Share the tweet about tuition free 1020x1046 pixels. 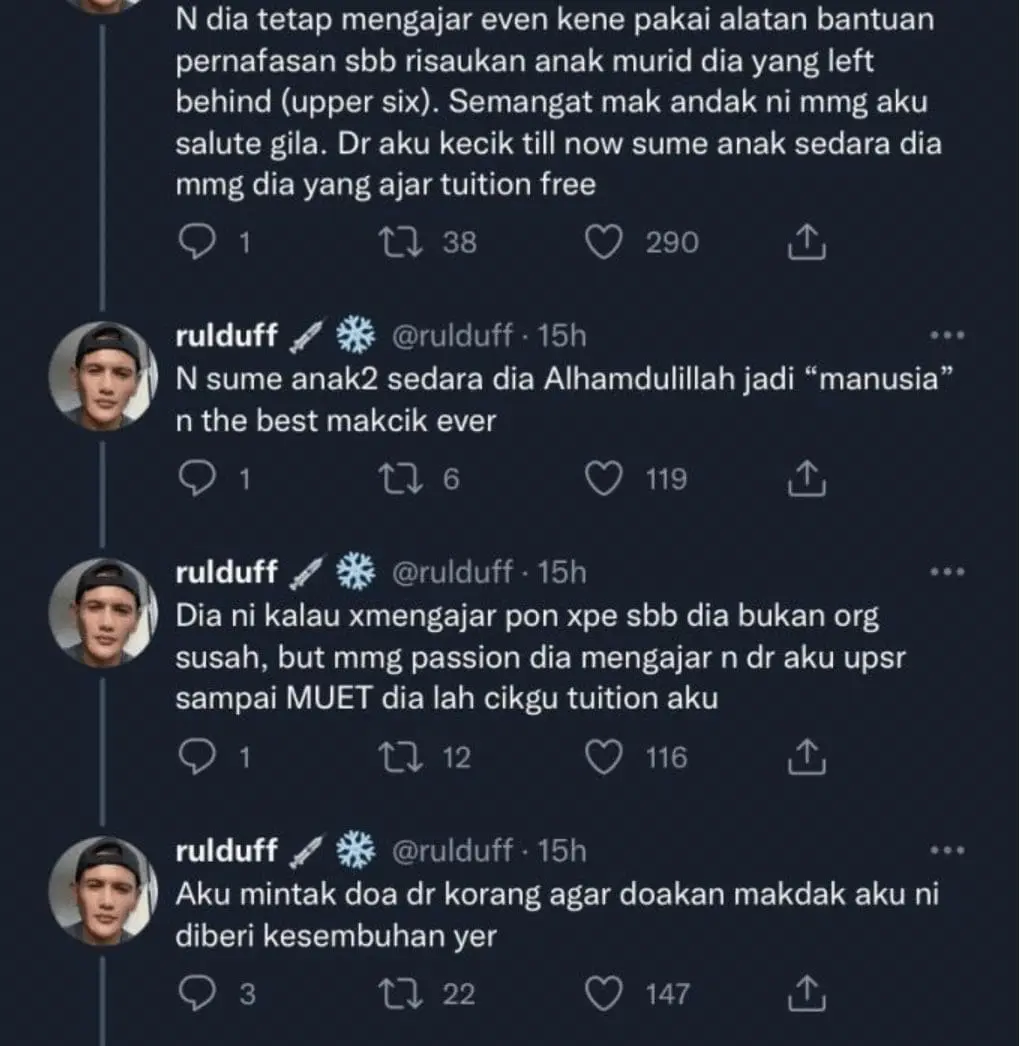(806, 243)
